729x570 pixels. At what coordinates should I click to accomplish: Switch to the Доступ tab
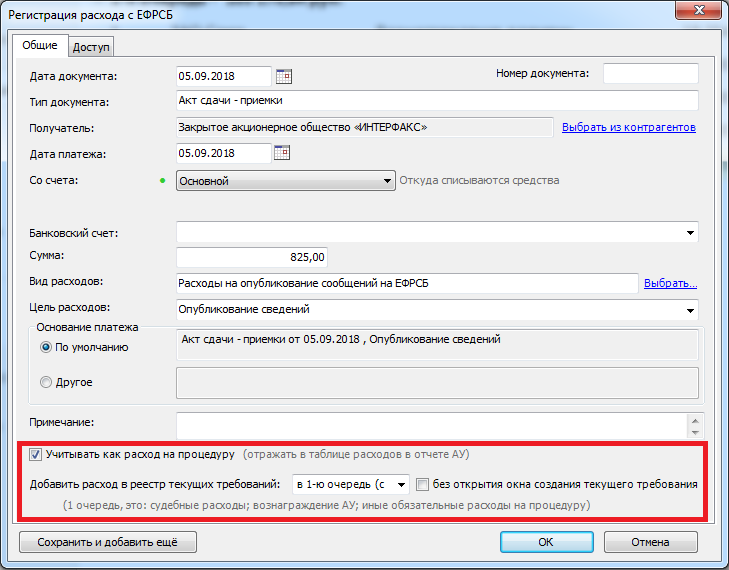[92, 46]
